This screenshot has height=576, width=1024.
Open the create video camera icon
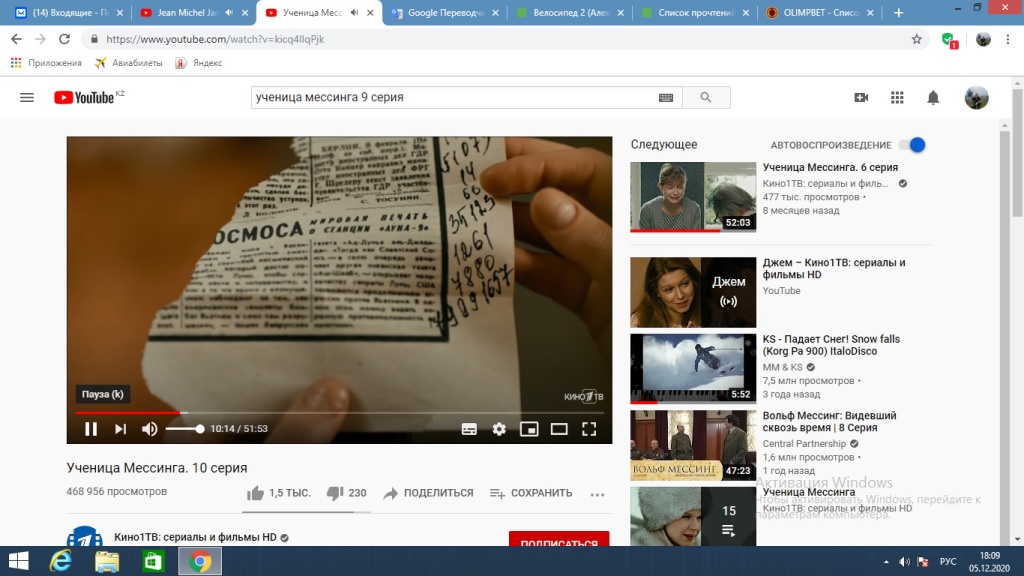(x=861, y=97)
